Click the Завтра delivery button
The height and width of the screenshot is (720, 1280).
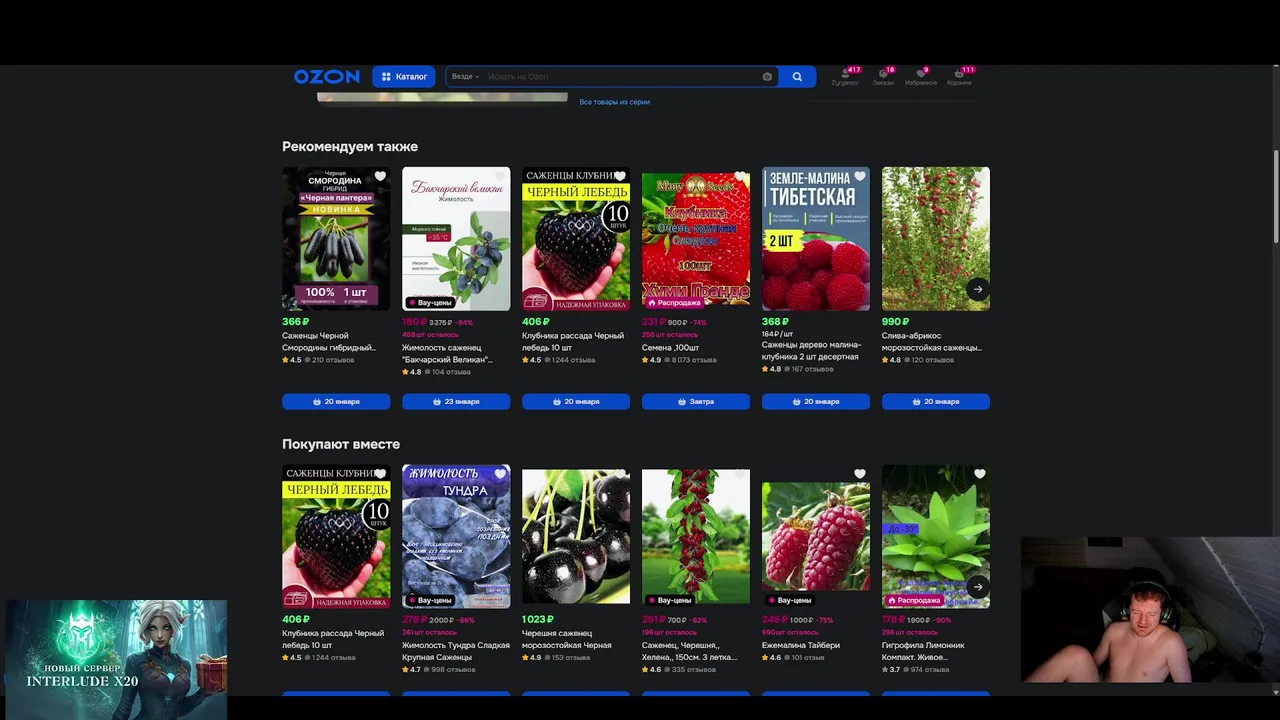[696, 401]
